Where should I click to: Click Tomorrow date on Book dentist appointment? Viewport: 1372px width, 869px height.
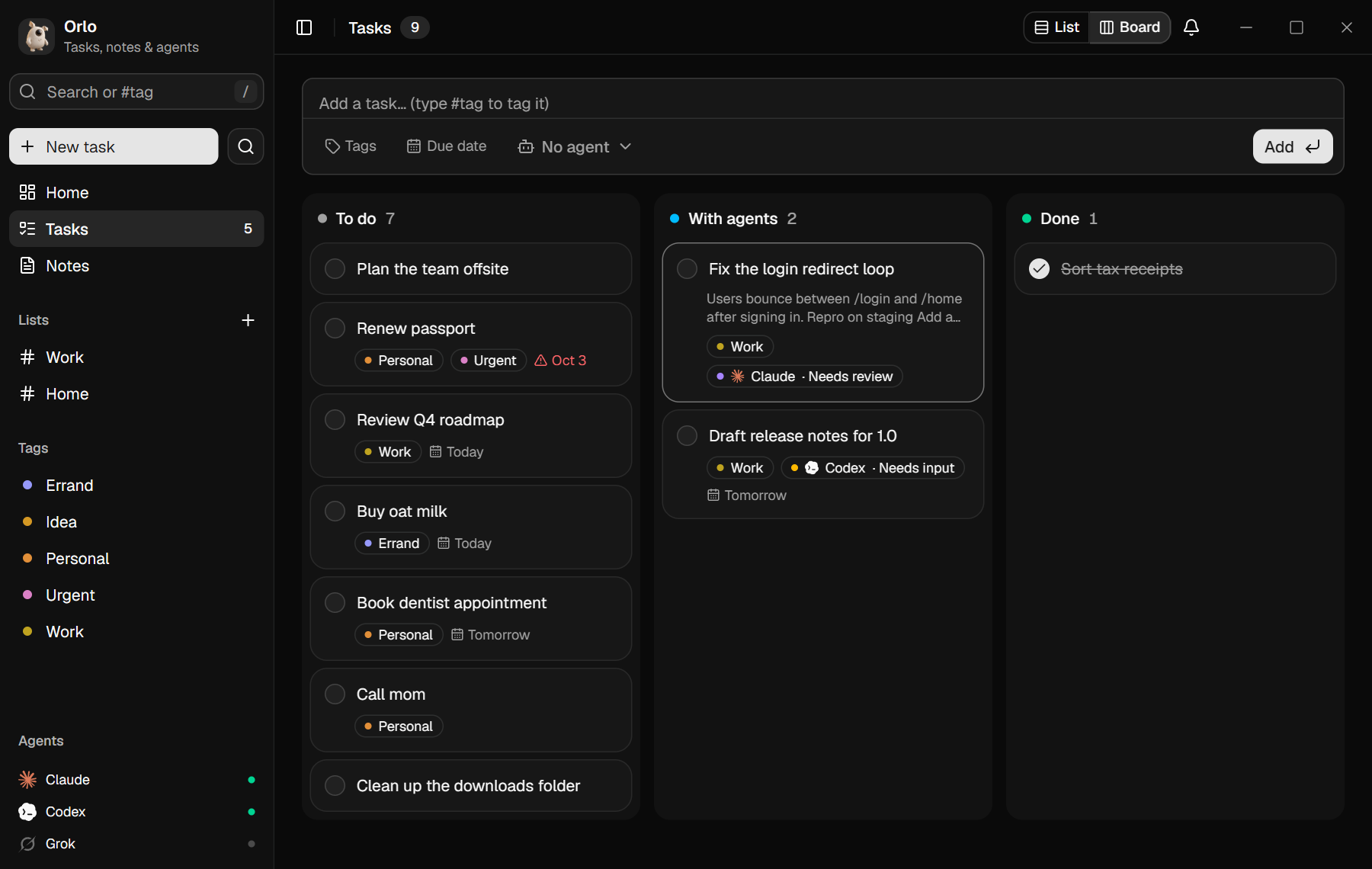pos(491,635)
